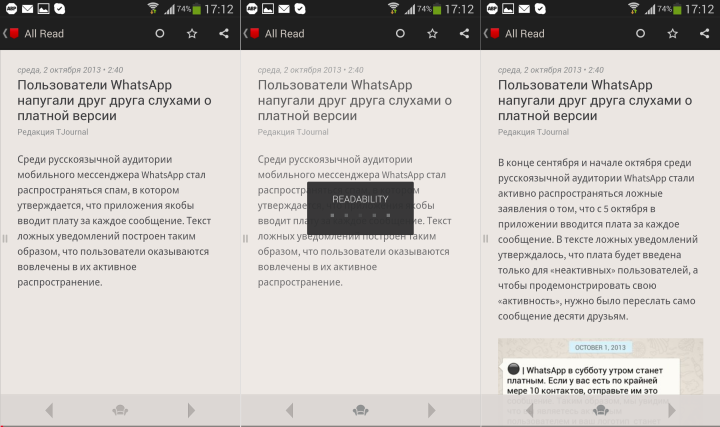This screenshot has height=427, width=720.
Task: Open the share icon in the left screen
Action: pyautogui.click(x=224, y=34)
